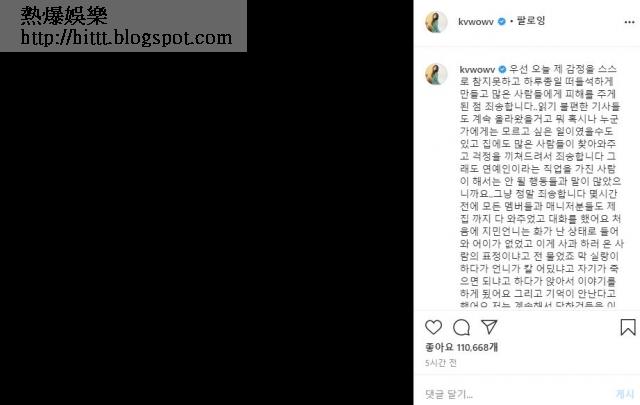
Task: Like the post with the heart icon
Action: click(433, 327)
